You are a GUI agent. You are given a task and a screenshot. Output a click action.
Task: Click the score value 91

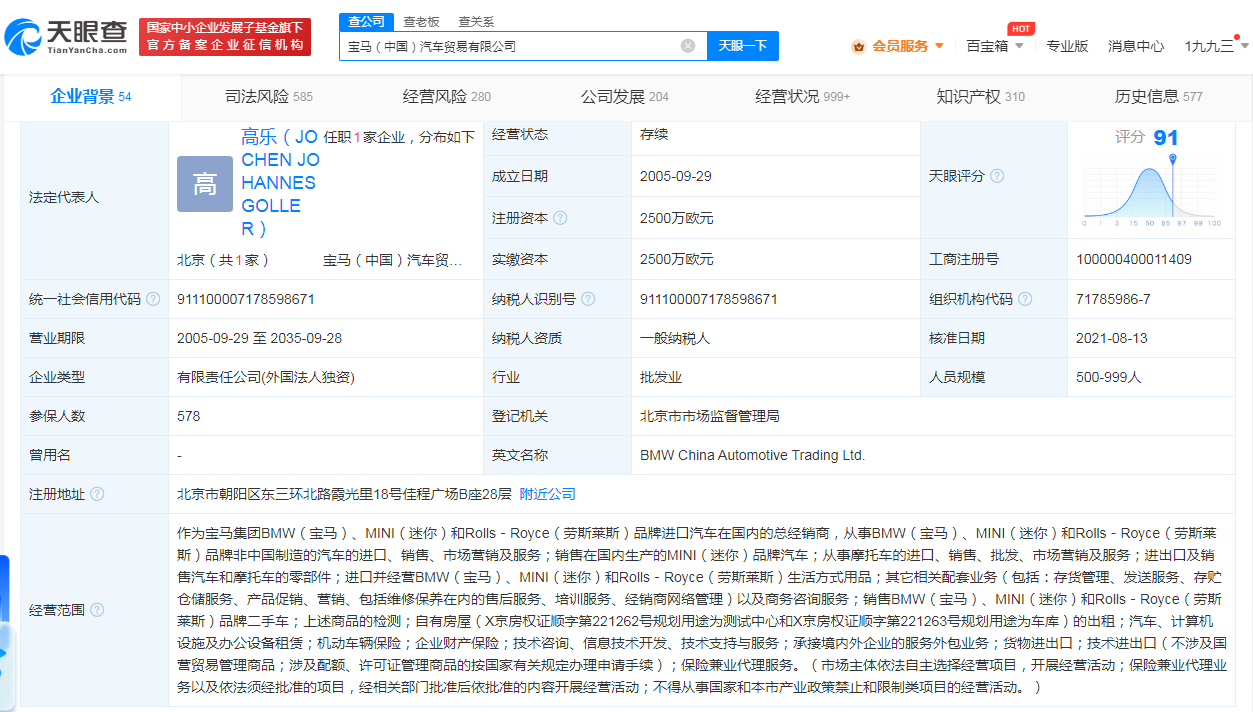[x=1166, y=137]
